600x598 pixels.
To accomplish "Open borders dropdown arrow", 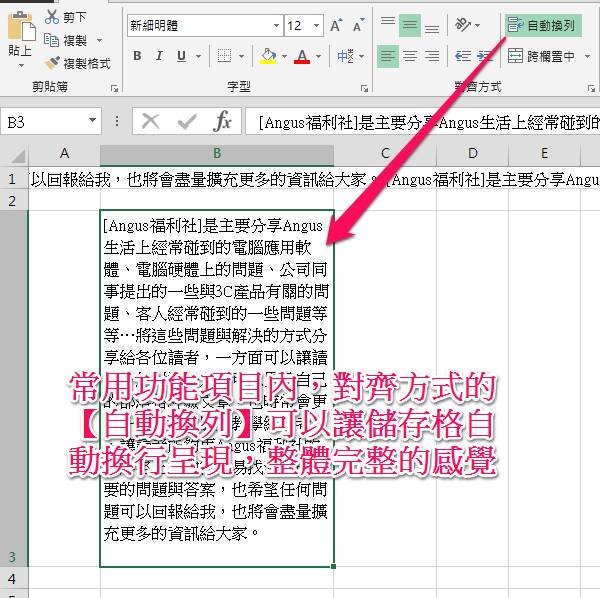I will (241, 56).
